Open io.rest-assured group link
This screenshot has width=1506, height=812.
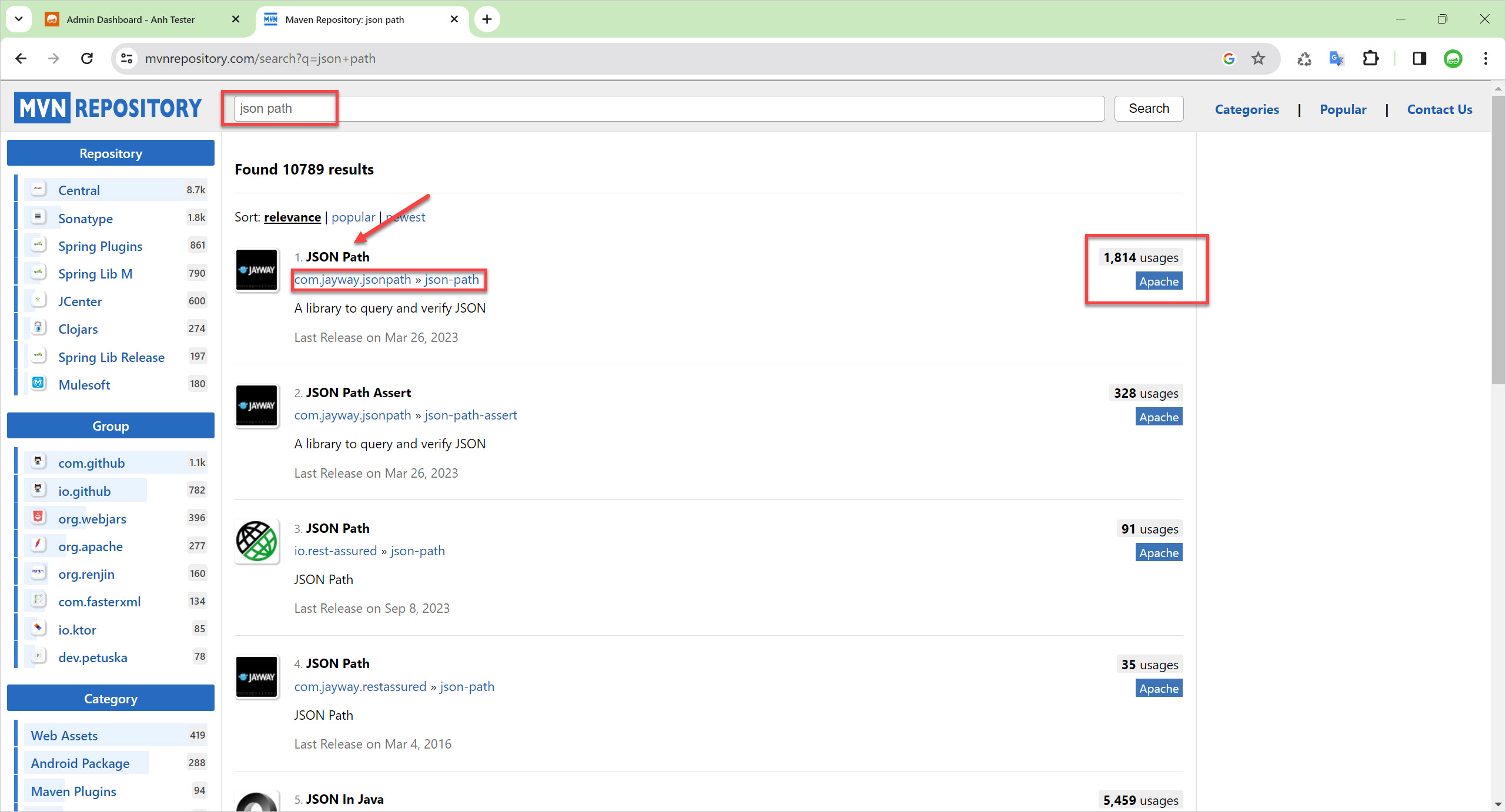(x=336, y=551)
